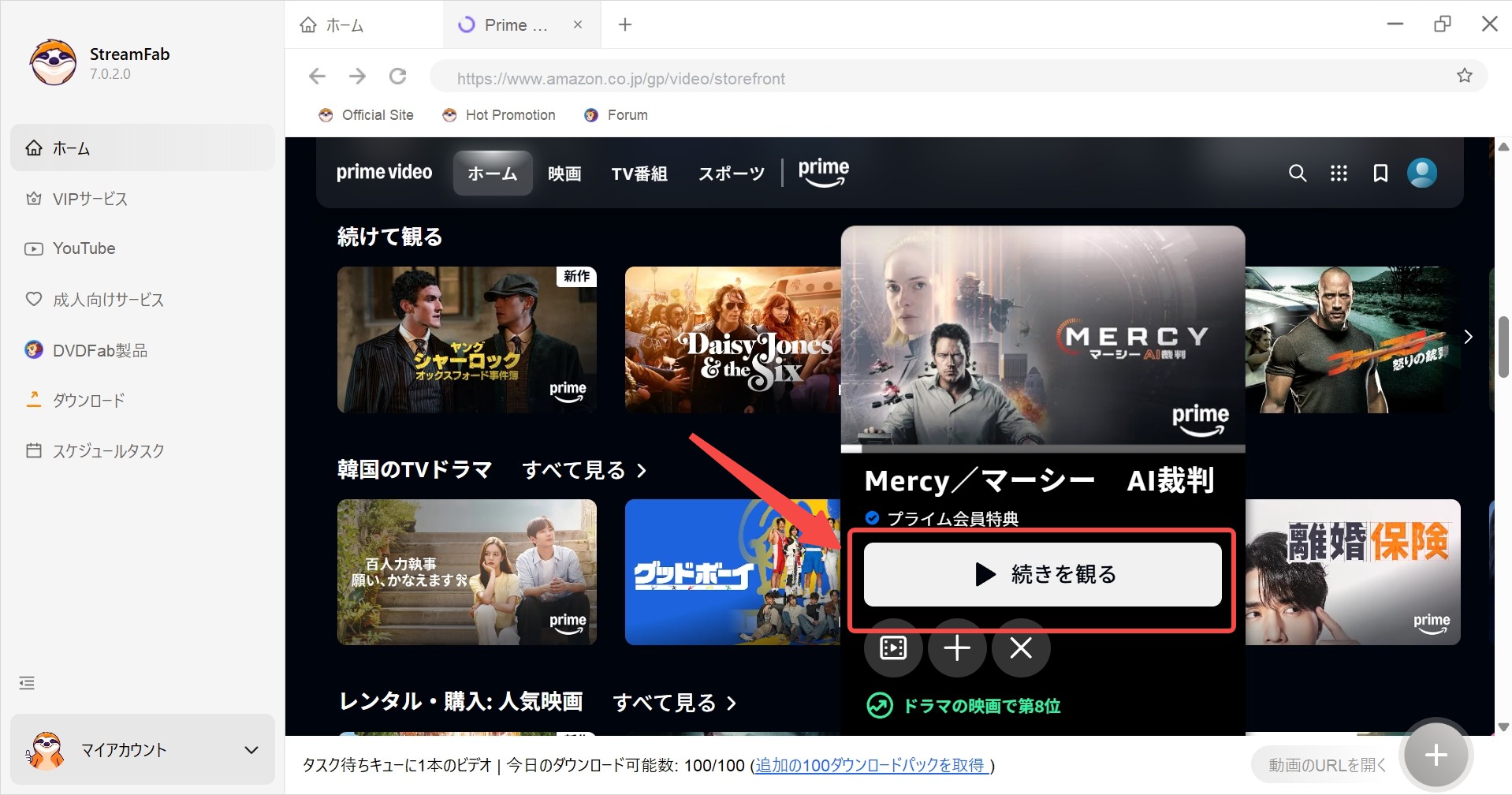Reload the page with refresh icon
The width and height of the screenshot is (1512, 795).
coord(398,76)
